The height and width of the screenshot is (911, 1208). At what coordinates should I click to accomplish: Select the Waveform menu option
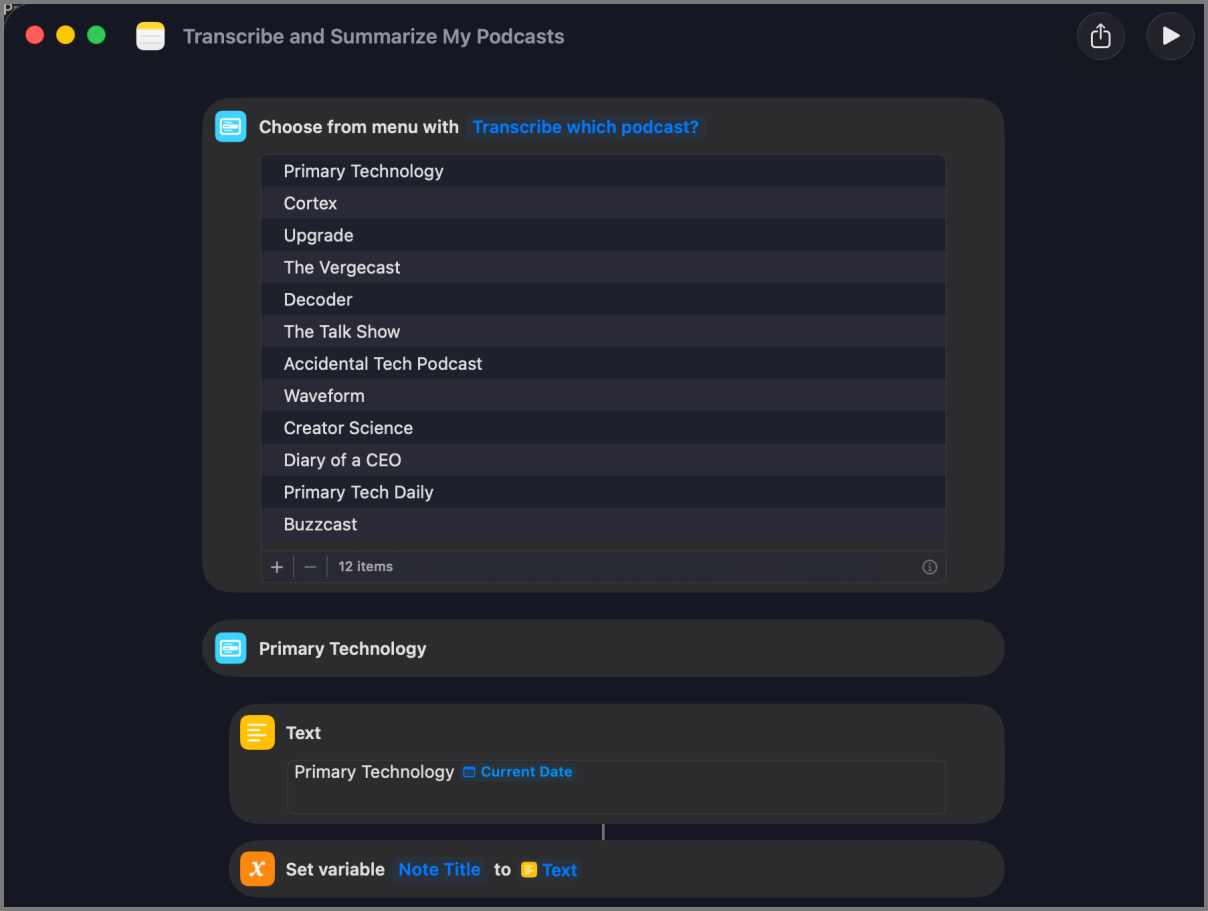pos(324,395)
